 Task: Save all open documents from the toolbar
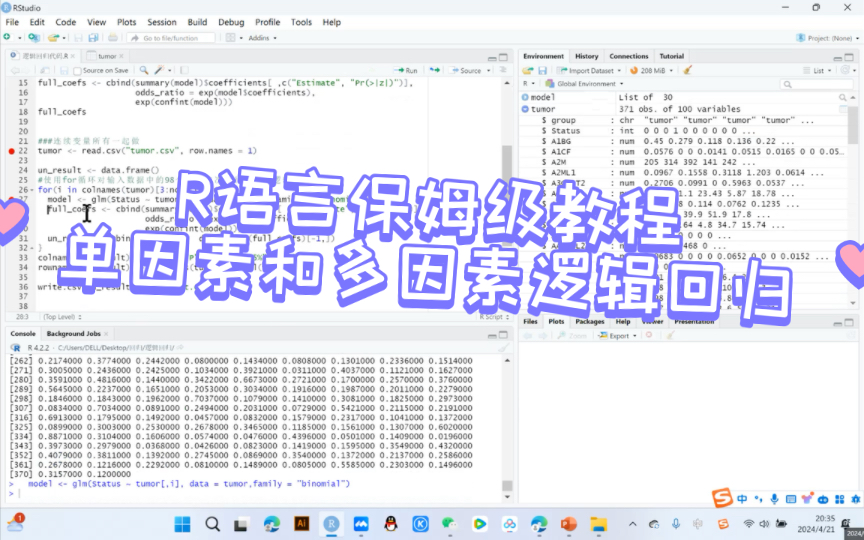click(93, 37)
